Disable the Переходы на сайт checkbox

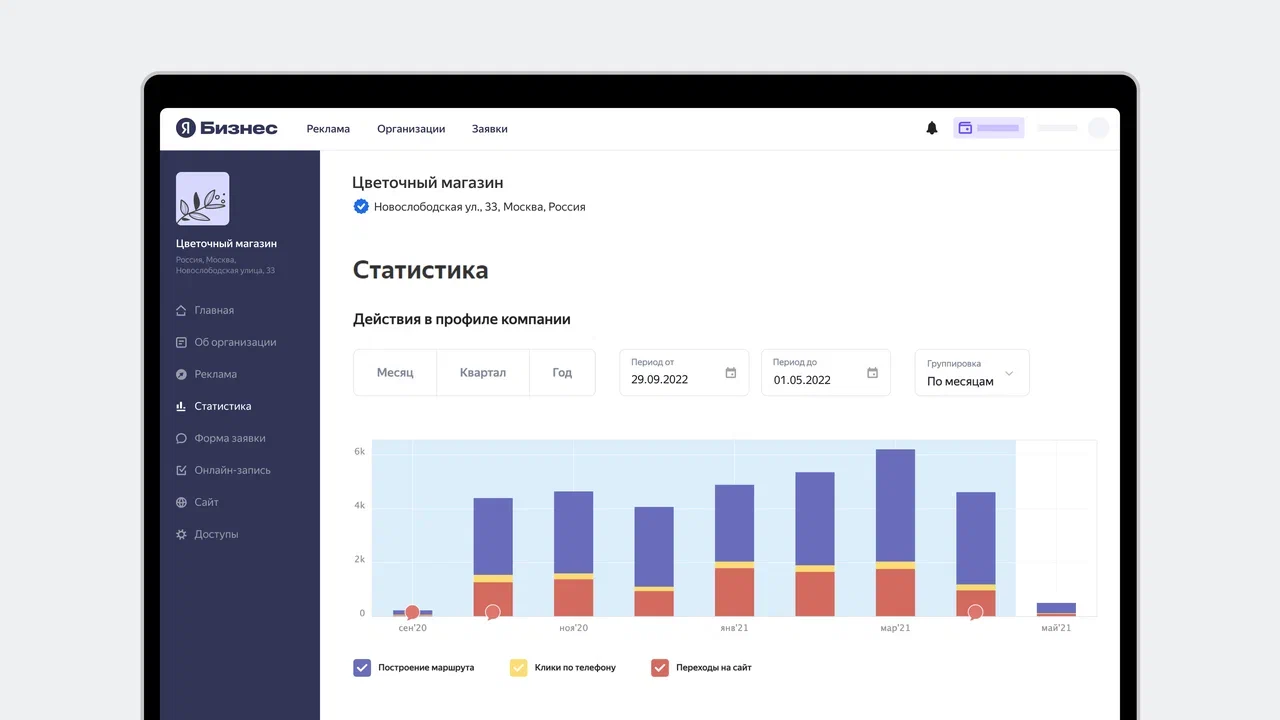click(x=659, y=667)
